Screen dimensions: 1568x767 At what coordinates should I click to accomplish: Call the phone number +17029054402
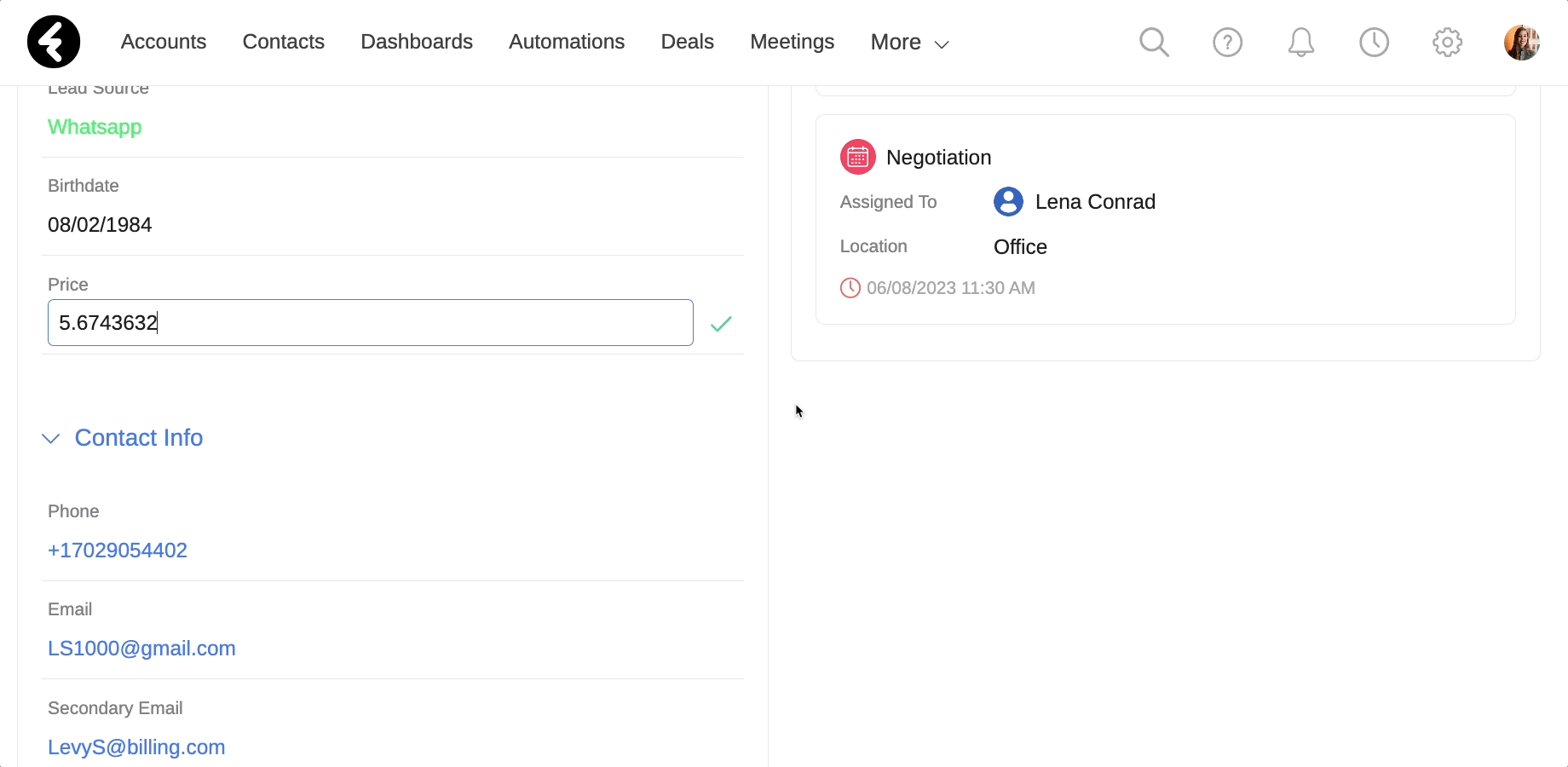(118, 551)
